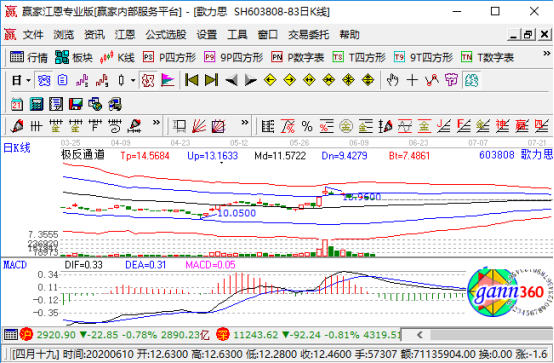This screenshot has width=554, height=363.
Task: Open the calendar icon showing 21
Action: coord(17,104)
